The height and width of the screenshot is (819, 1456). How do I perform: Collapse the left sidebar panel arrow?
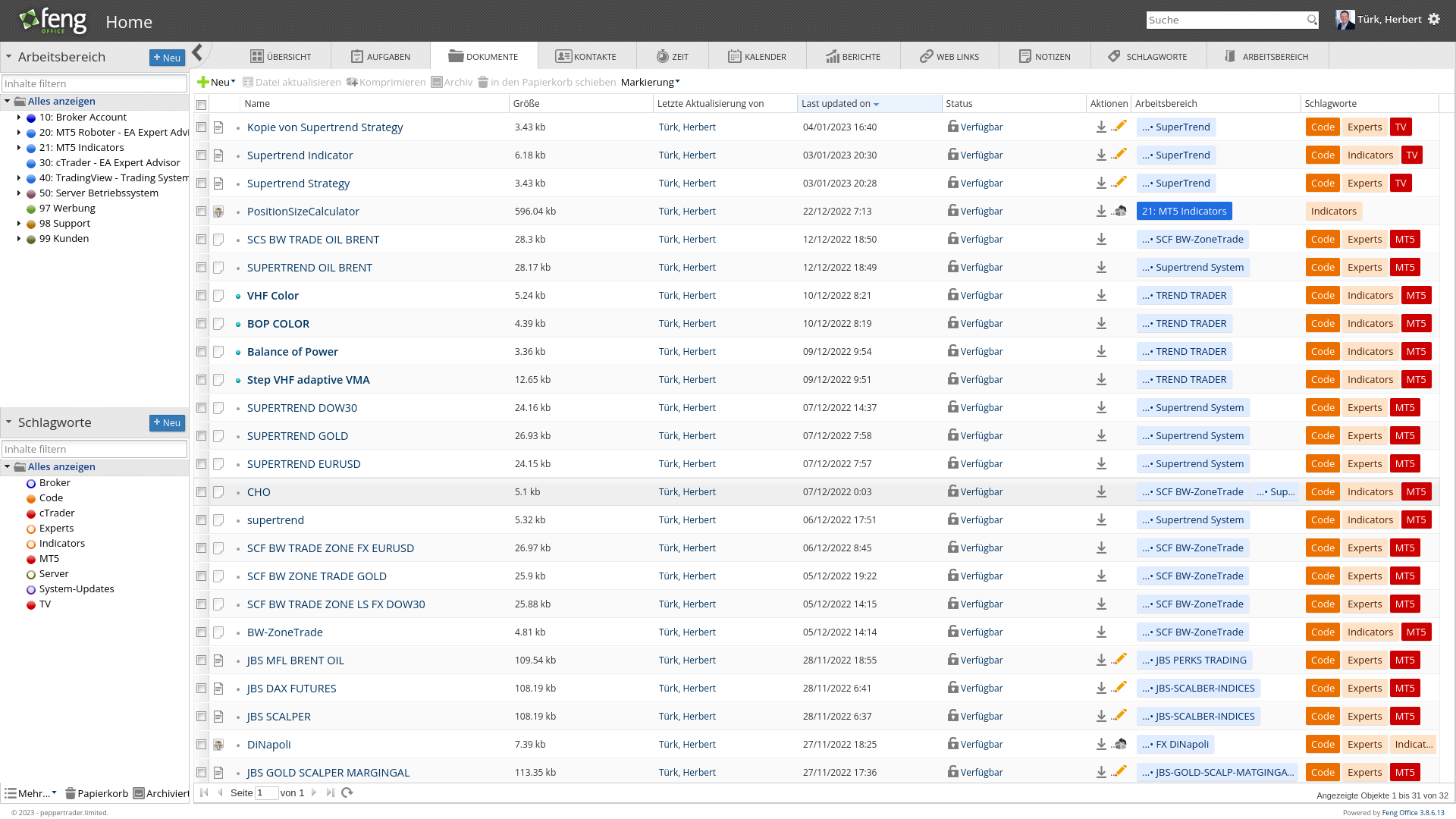pyautogui.click(x=197, y=52)
